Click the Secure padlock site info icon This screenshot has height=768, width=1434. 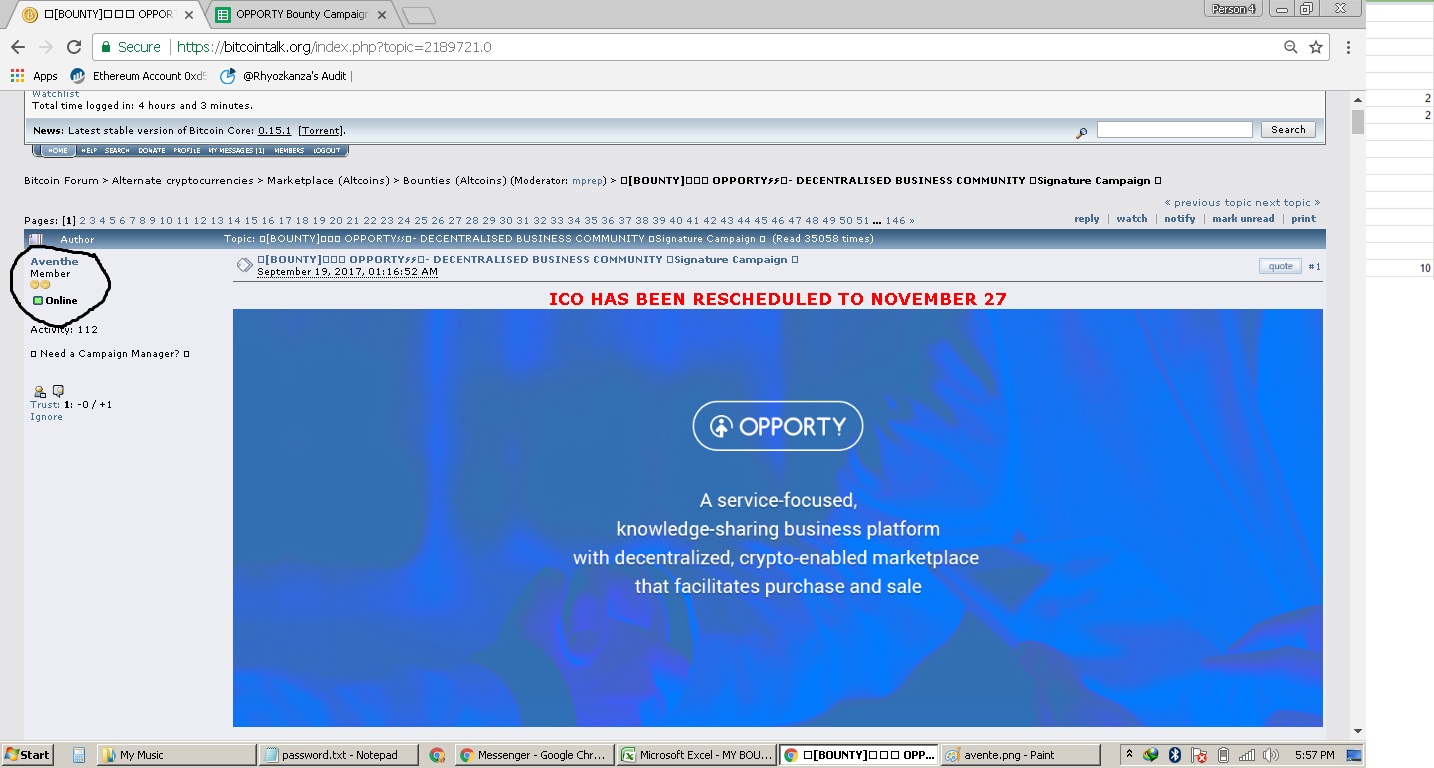(x=107, y=47)
